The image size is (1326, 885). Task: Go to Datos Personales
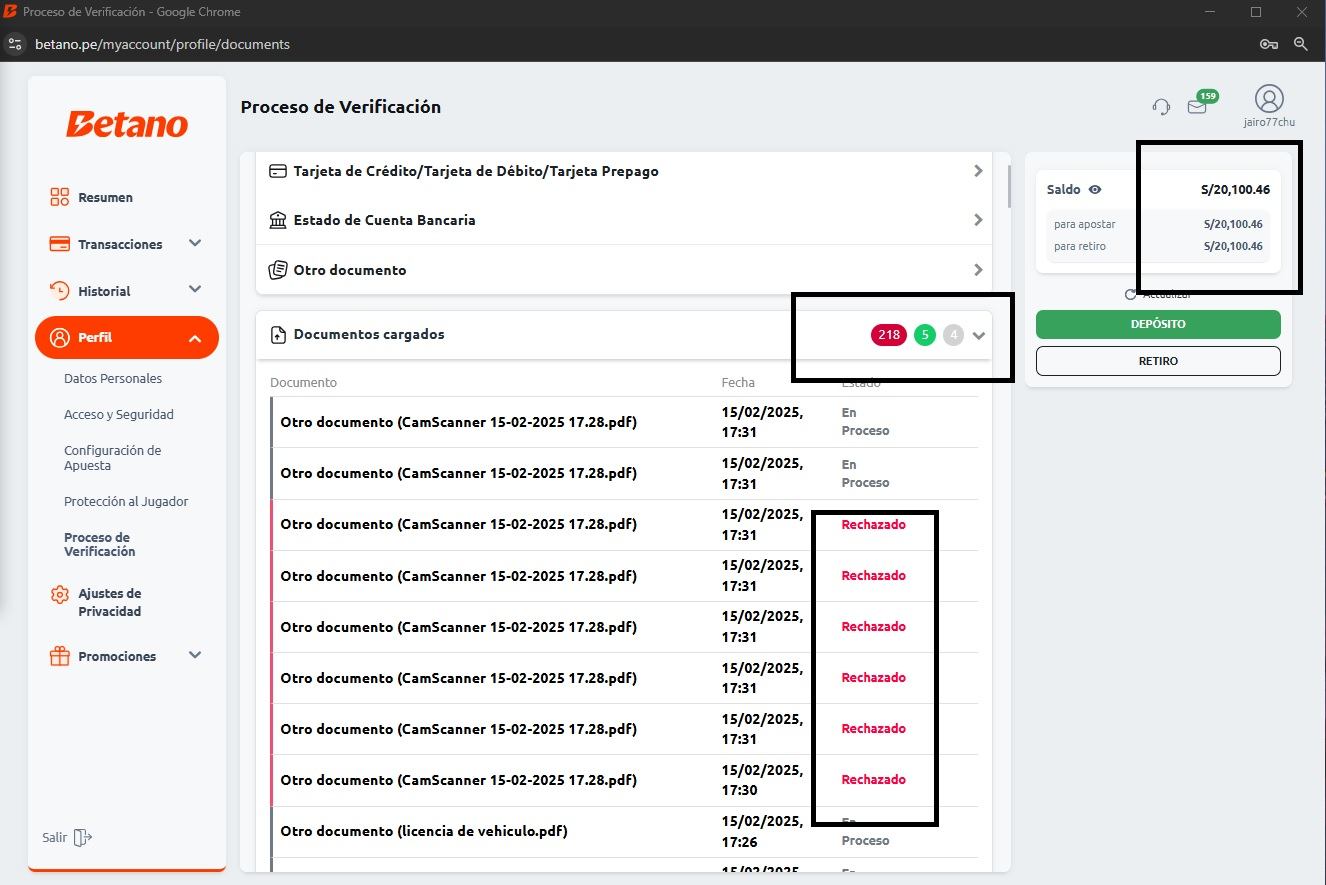click(x=113, y=379)
